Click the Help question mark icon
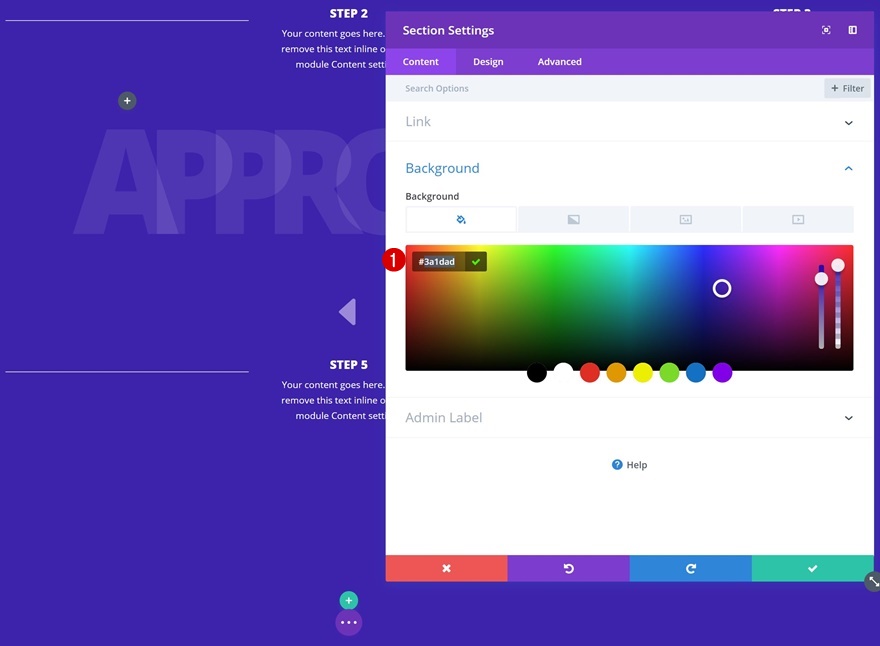880x646 pixels. (617, 465)
